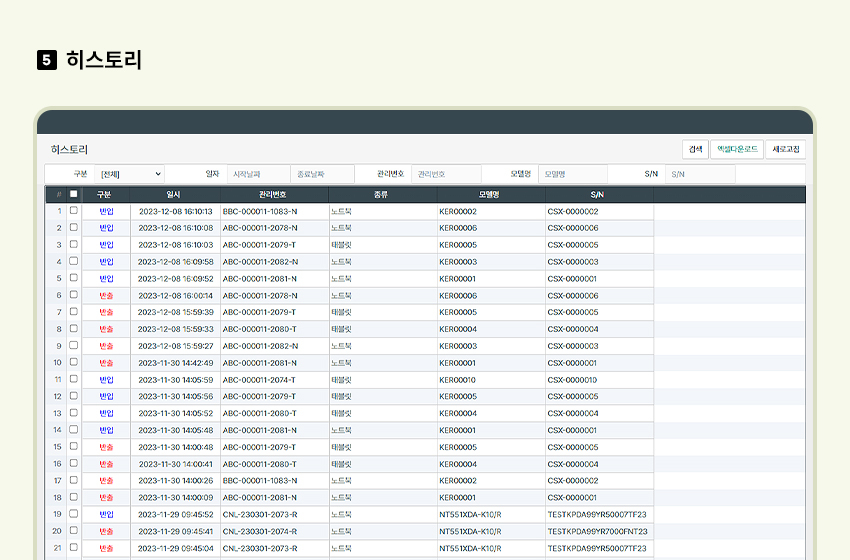Sort by the 모델명 column header
This screenshot has height=560, width=850.
pyautogui.click(x=489, y=194)
